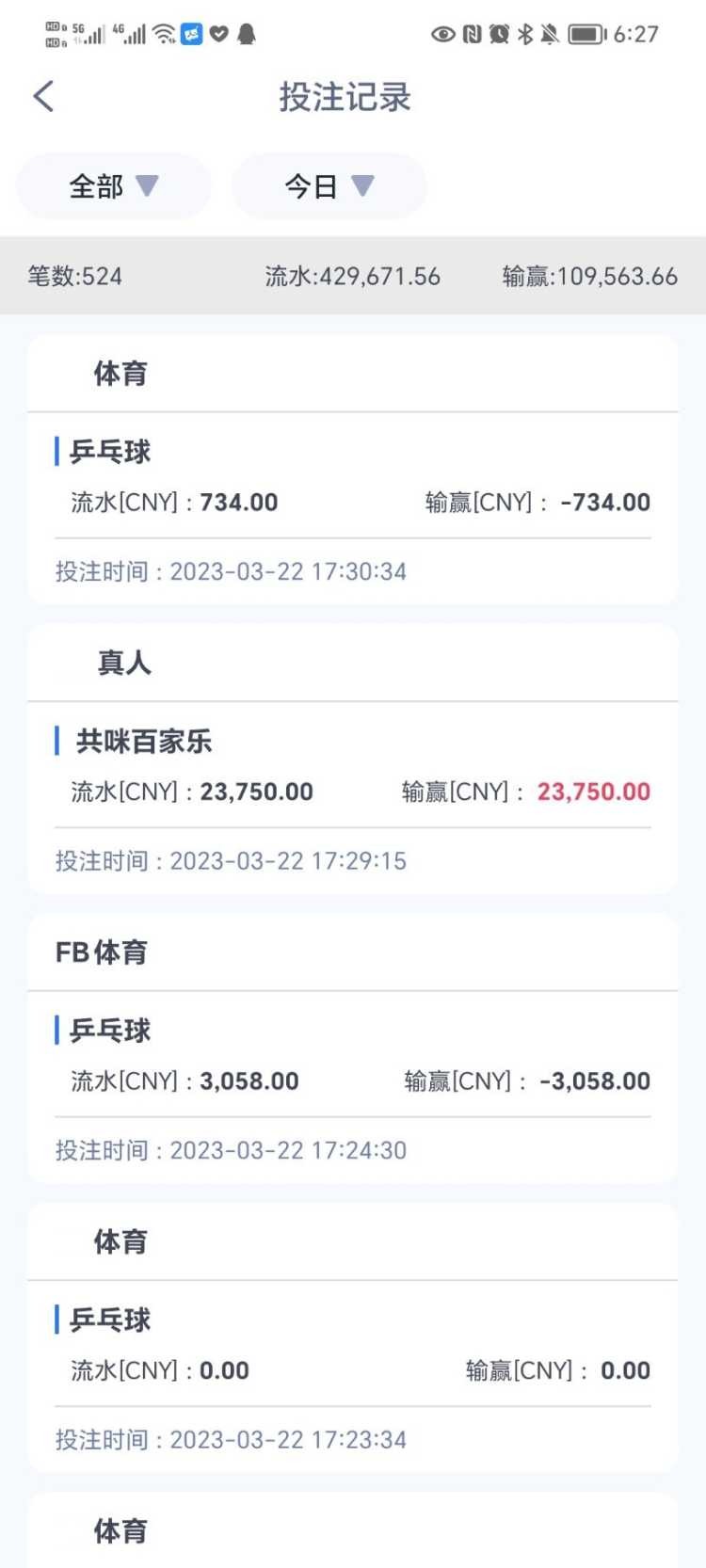706x1568 pixels.
Task: Tap the 流水:429,671.56 turnover summary
Action: [352, 276]
